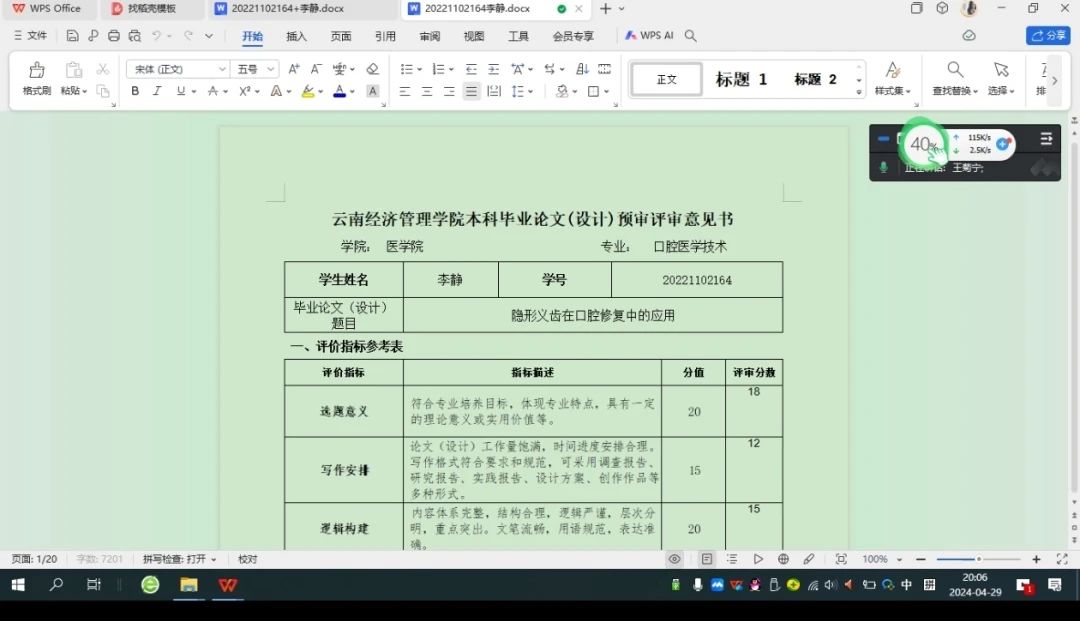Switch to web layout view icon
The width and height of the screenshot is (1080, 621).
click(x=783, y=559)
